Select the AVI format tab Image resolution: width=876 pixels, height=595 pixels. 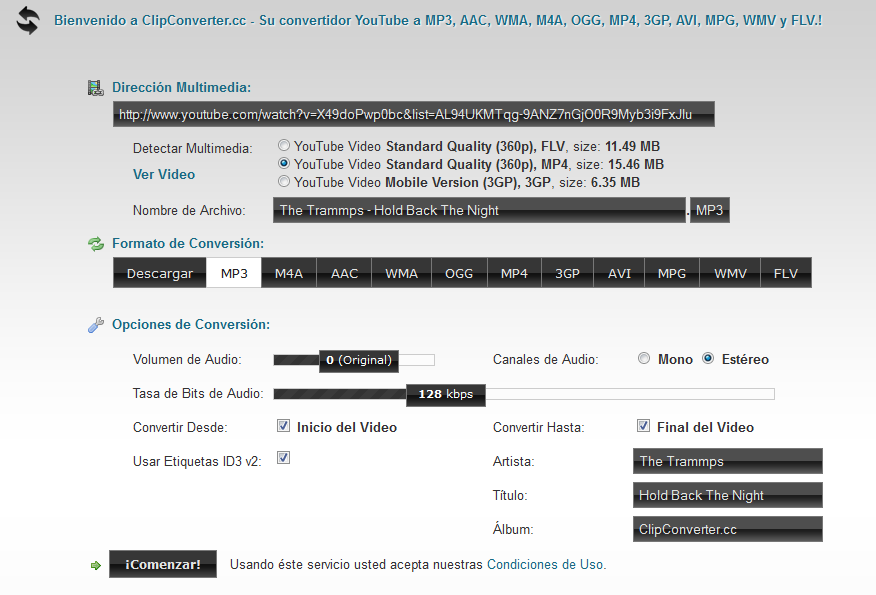(619, 273)
